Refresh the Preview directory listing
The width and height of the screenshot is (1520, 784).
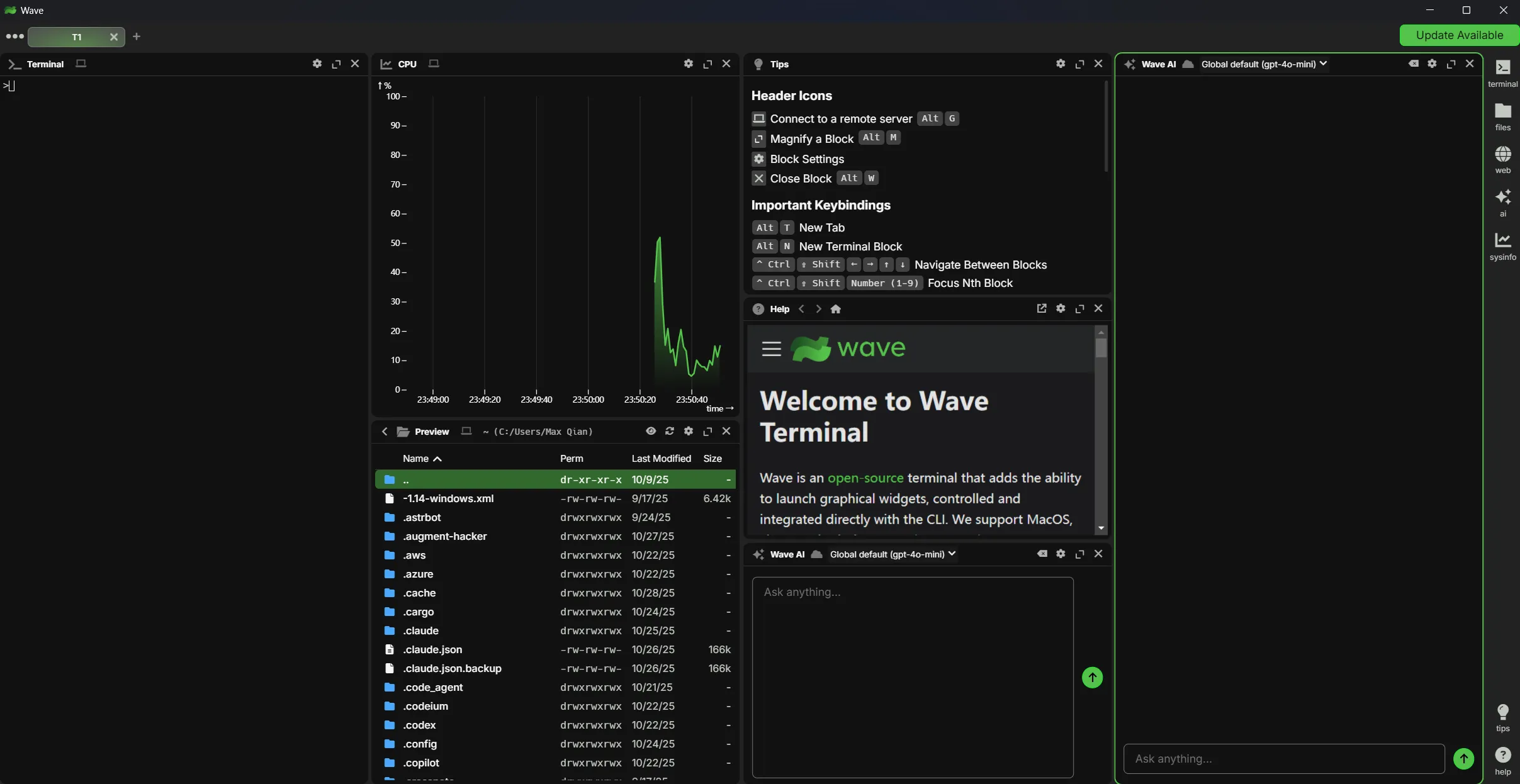coord(670,431)
